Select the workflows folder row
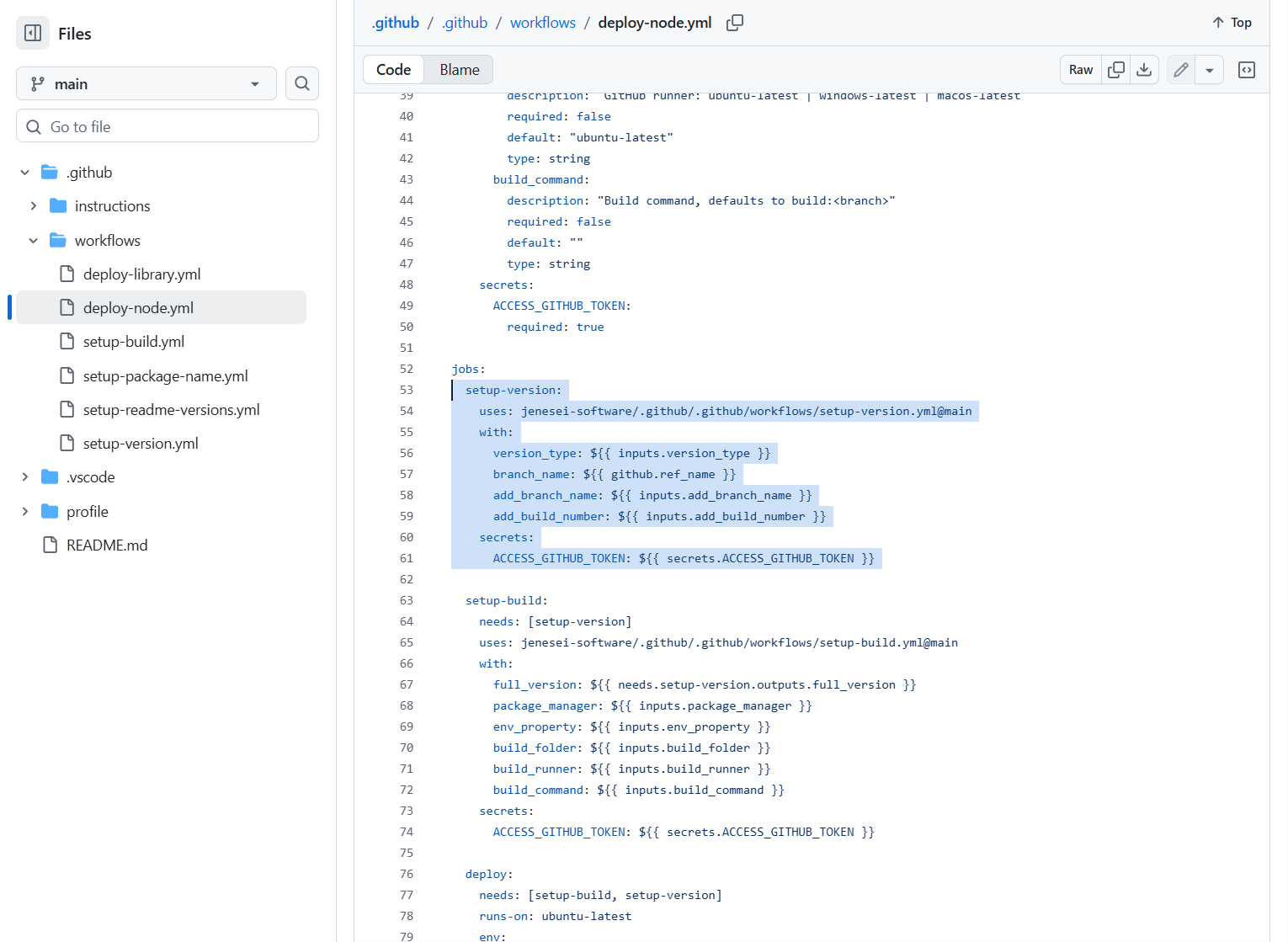Screen dimensions: 1288x942 pos(161,241)
